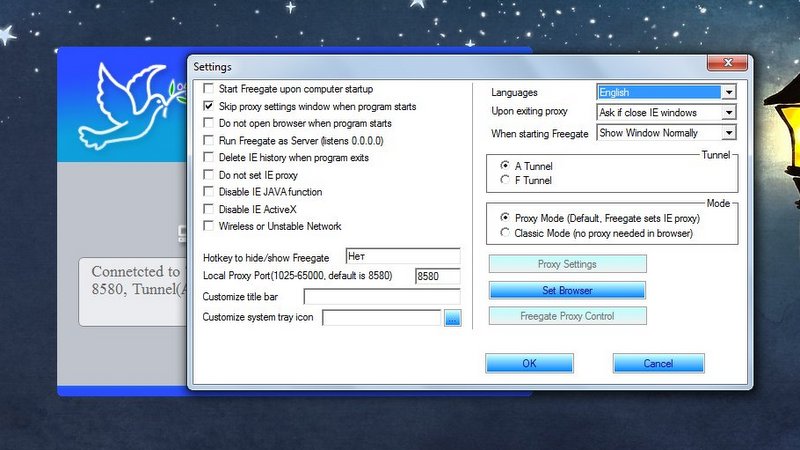Check Do not open browser when program starts
The height and width of the screenshot is (450, 800).
pyautogui.click(x=208, y=123)
